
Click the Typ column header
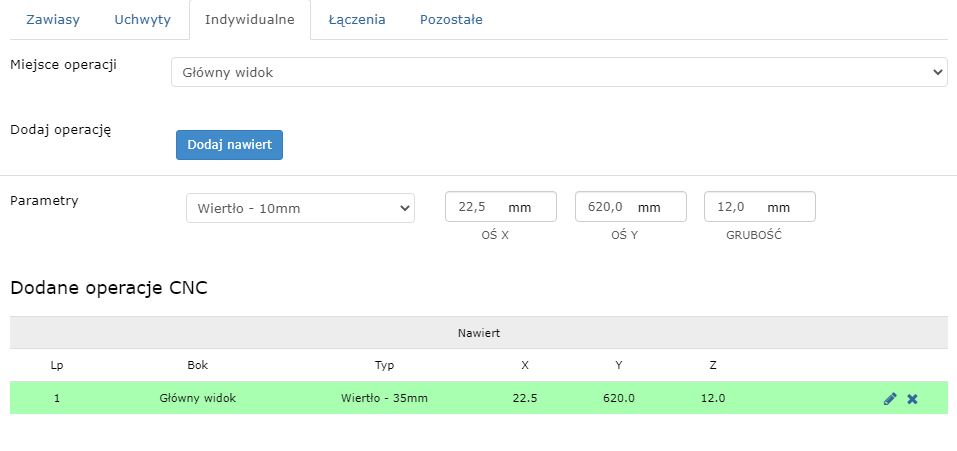(x=384, y=365)
